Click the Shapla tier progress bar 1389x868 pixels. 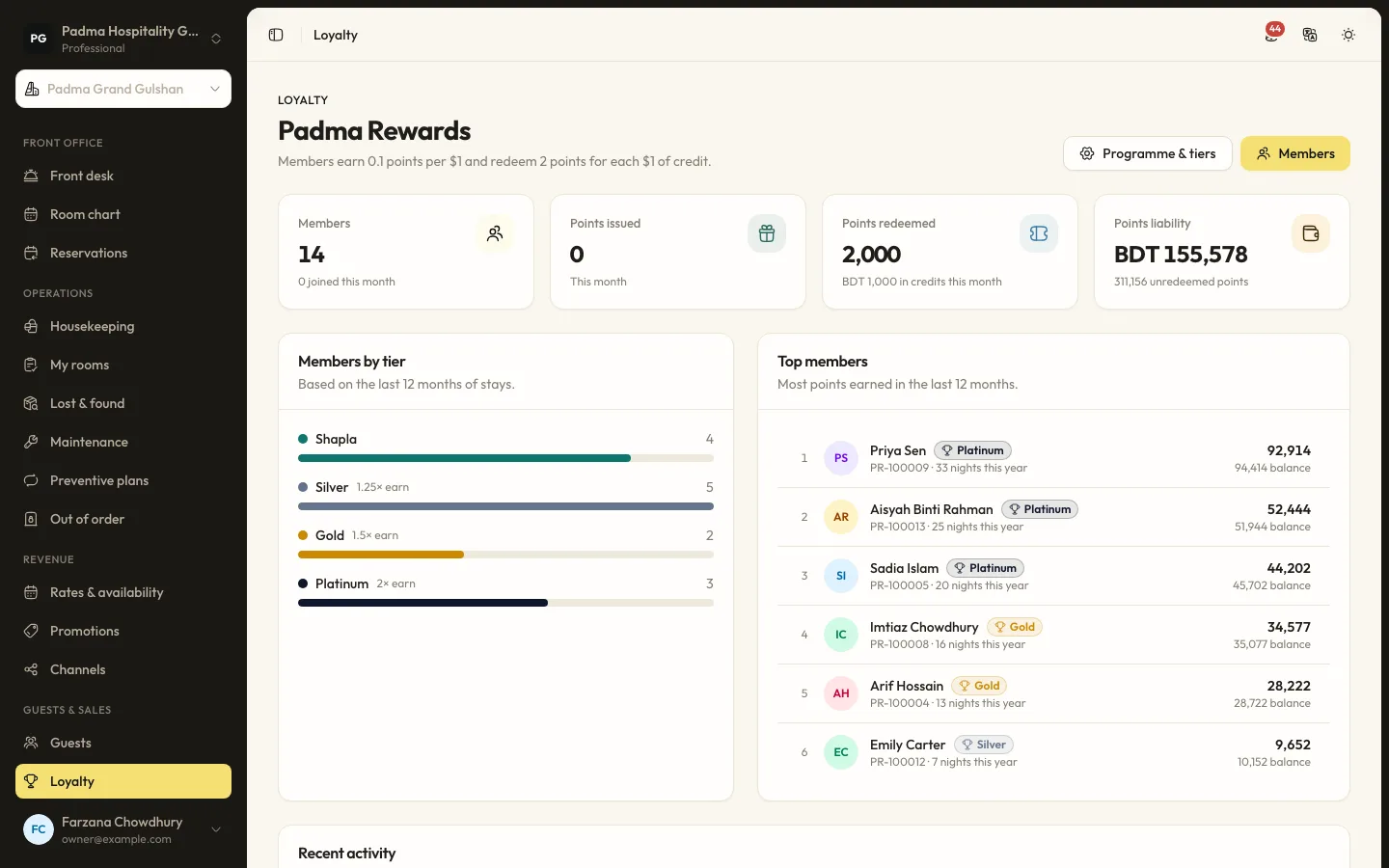coord(505,458)
